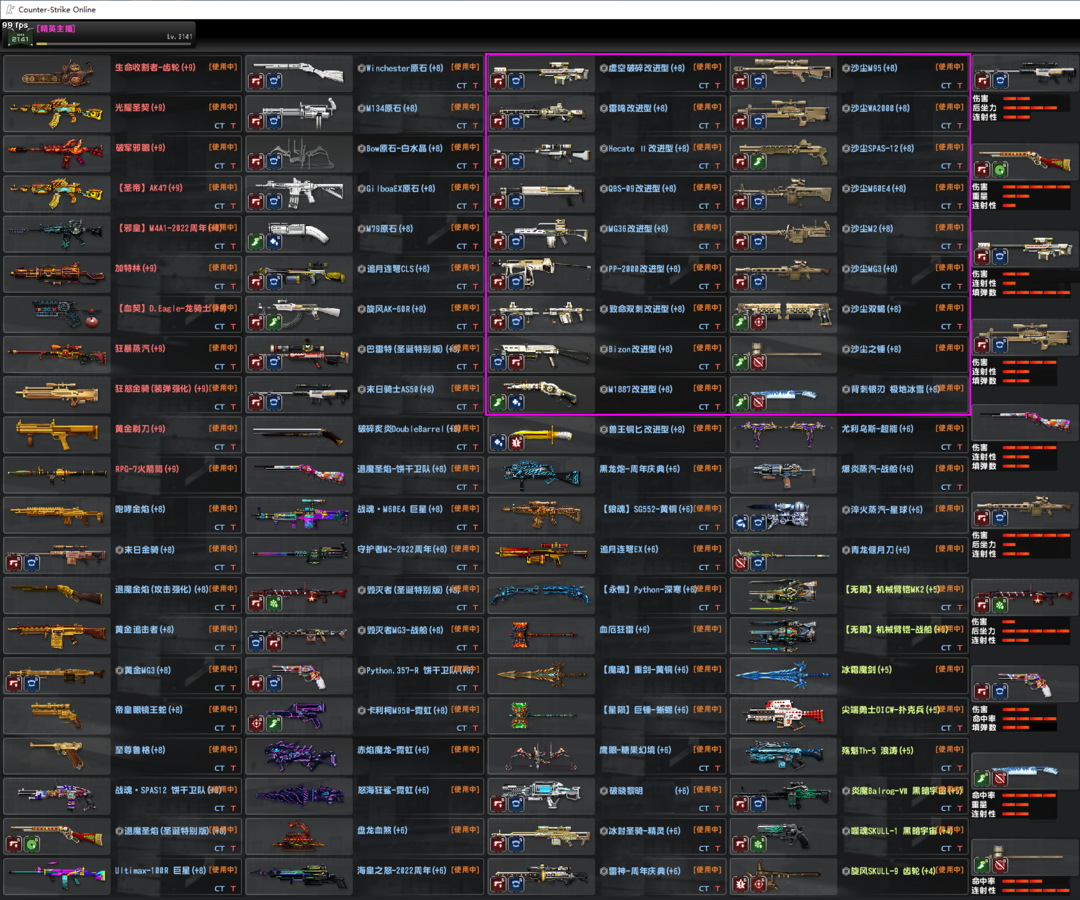Viewport: 1080px width, 900px height.
Task: Select the 冰霜魔剑 (+5) sword icon
Action: tap(783, 675)
